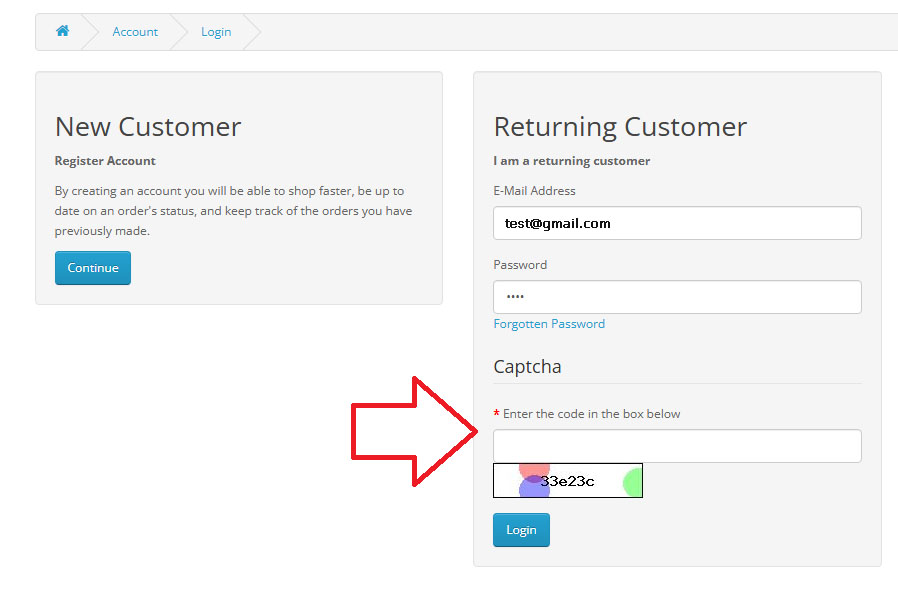This screenshot has width=898, height=600.
Task: Click the 'Enter the code in the box below' label
Action: tap(592, 414)
